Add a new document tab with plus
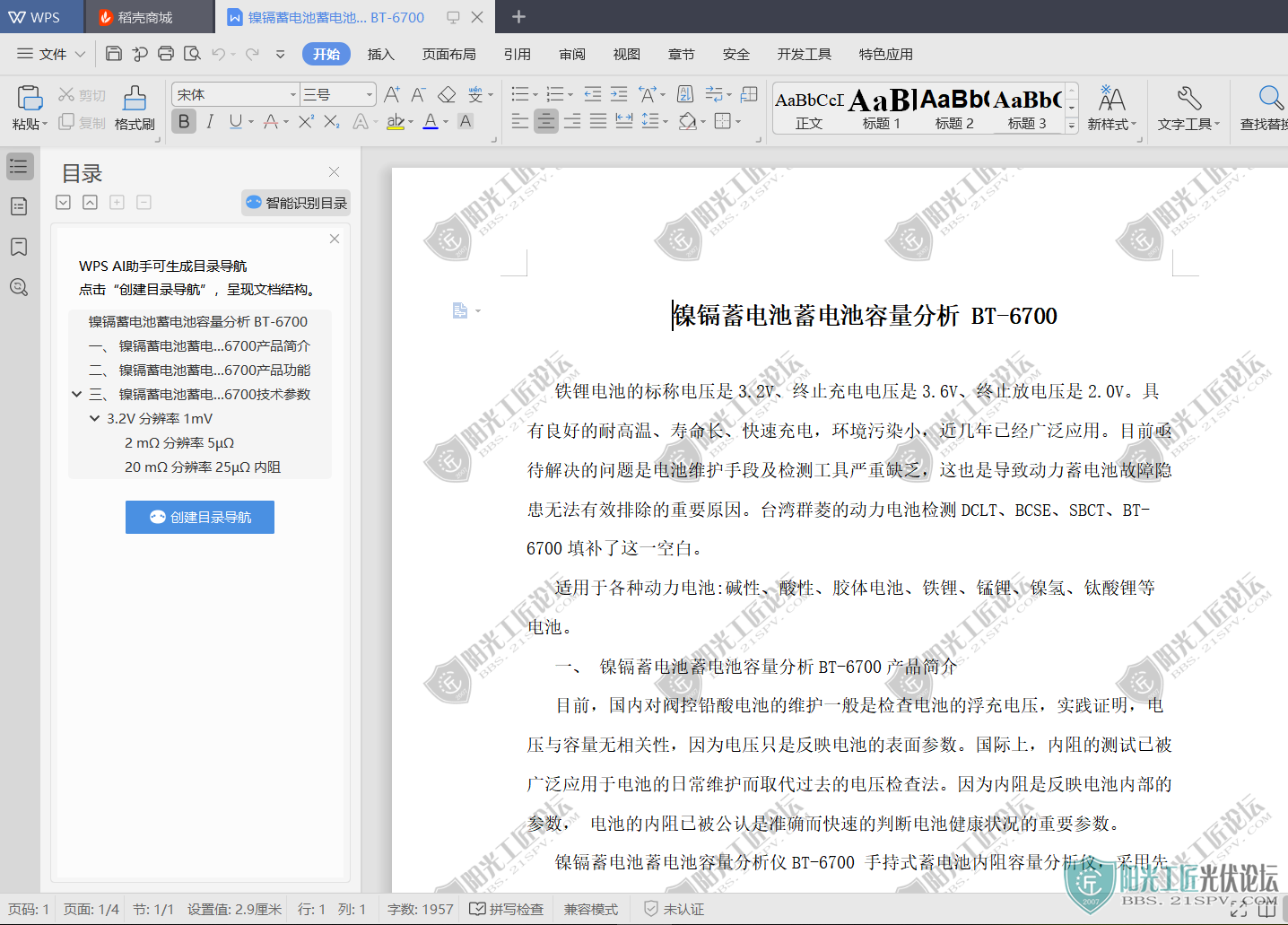This screenshot has height=925, width=1288. pos(518,17)
